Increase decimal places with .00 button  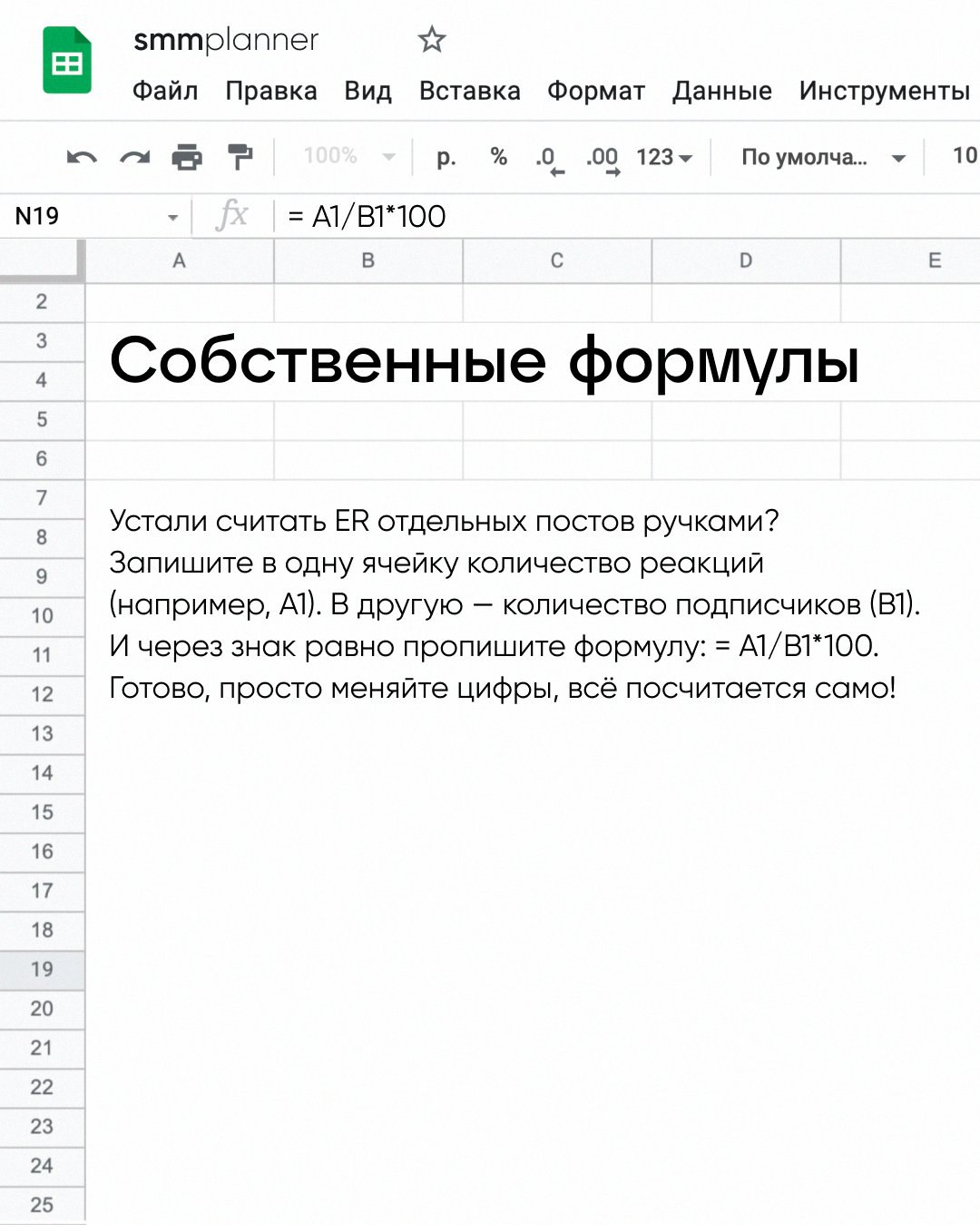pos(603,159)
